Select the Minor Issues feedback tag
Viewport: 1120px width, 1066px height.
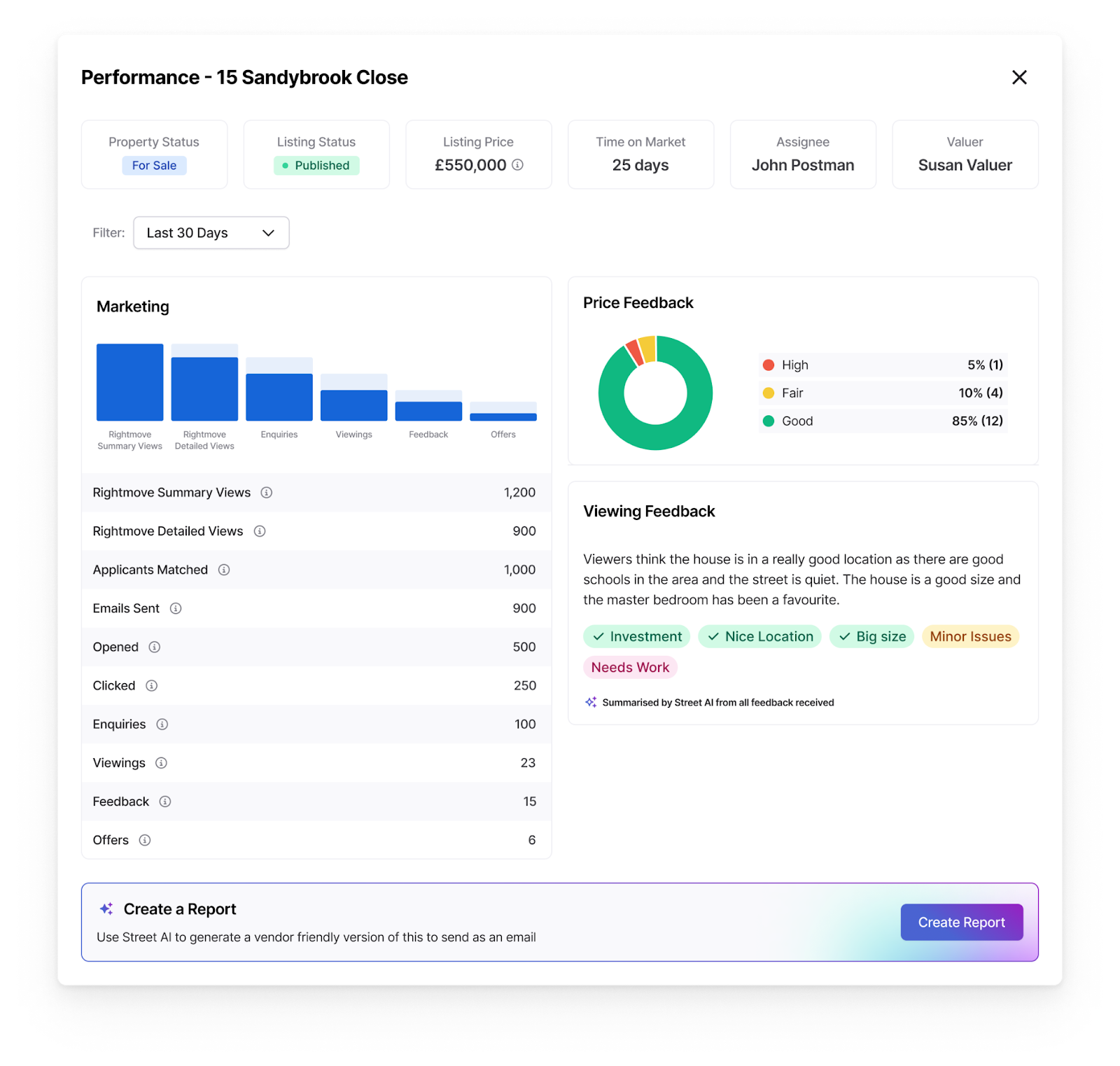coord(971,636)
